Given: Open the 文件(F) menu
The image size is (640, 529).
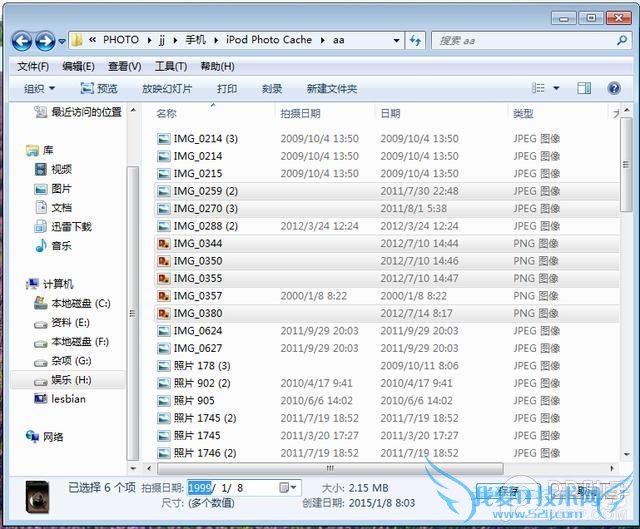Looking at the screenshot, I should (33, 66).
